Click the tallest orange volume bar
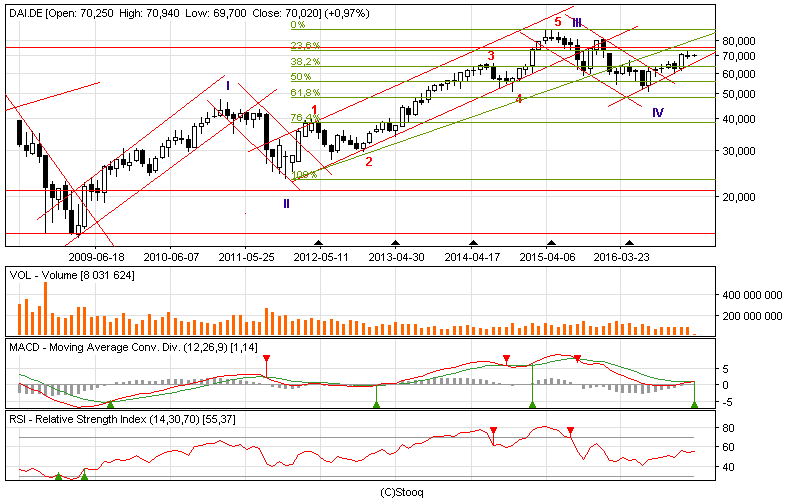800x500 pixels. coord(45,308)
